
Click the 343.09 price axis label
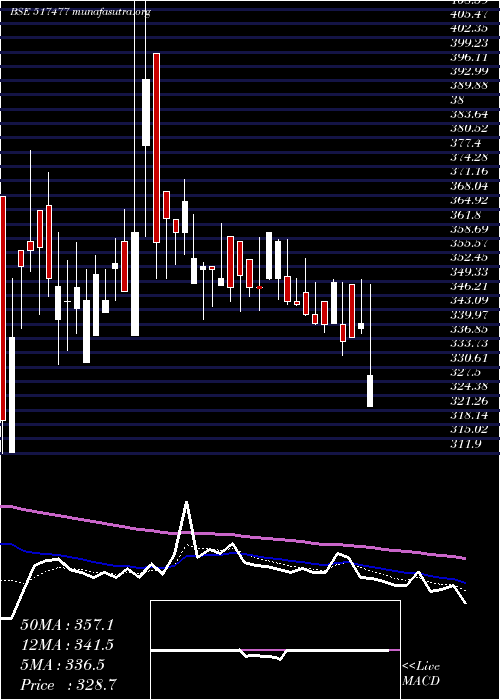pyautogui.click(x=469, y=300)
